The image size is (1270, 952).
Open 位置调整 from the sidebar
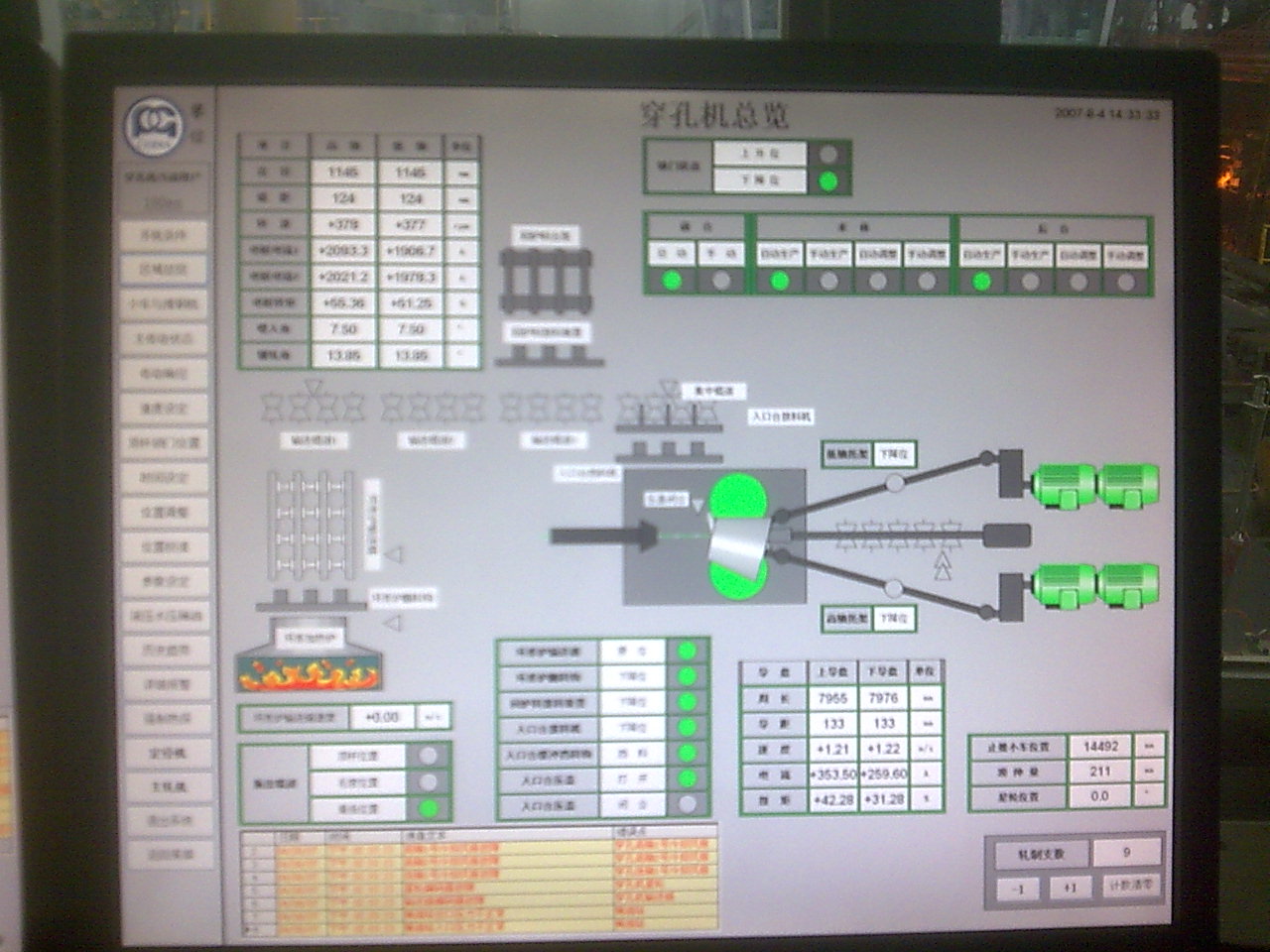coord(165,512)
